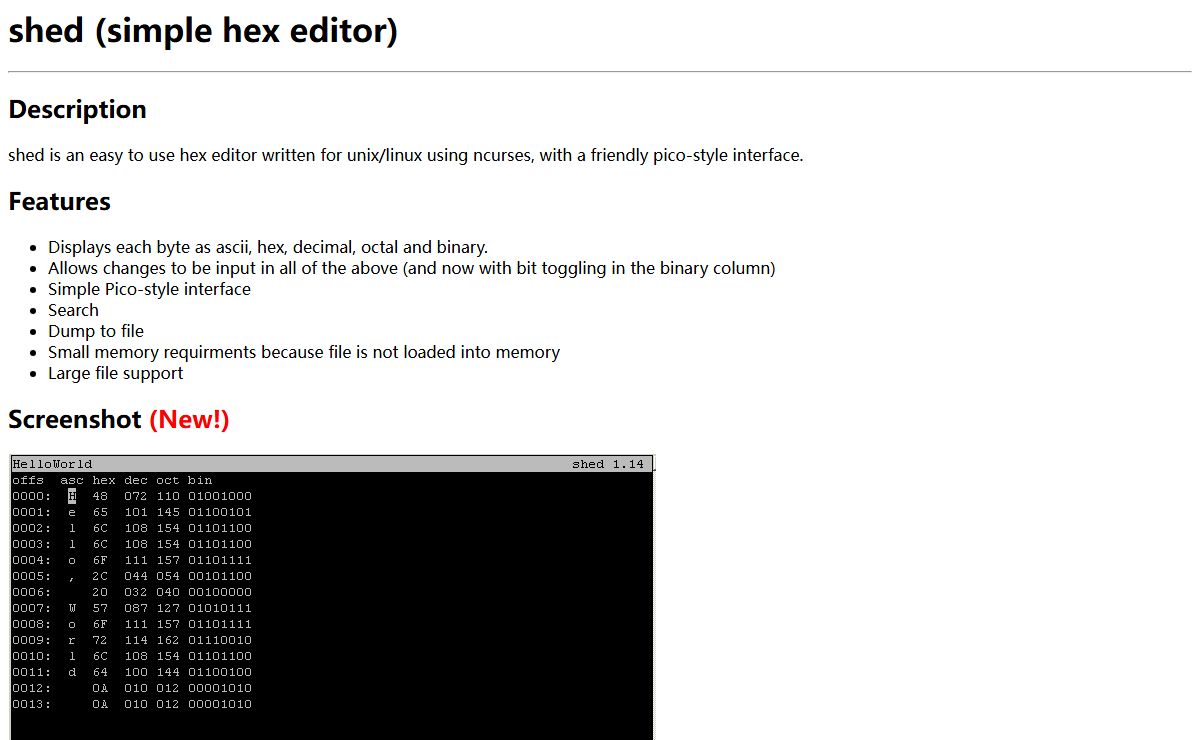Click decimal value "114" in row 0009
Screen dimensions: 1200x740
click(x=136, y=640)
